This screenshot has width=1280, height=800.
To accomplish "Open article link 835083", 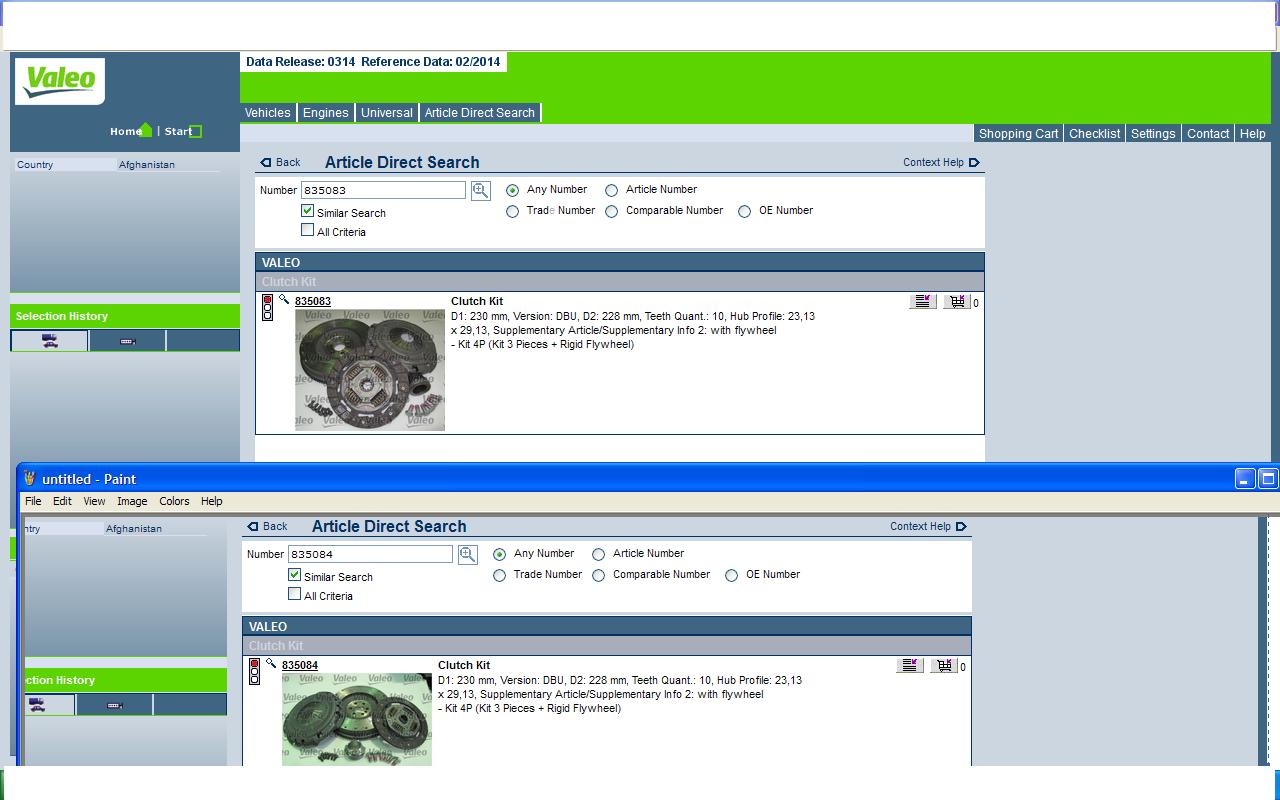I will 313,301.
